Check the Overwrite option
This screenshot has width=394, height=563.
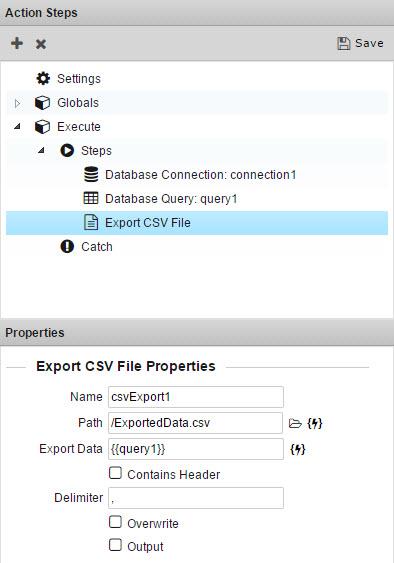[x=115, y=522]
